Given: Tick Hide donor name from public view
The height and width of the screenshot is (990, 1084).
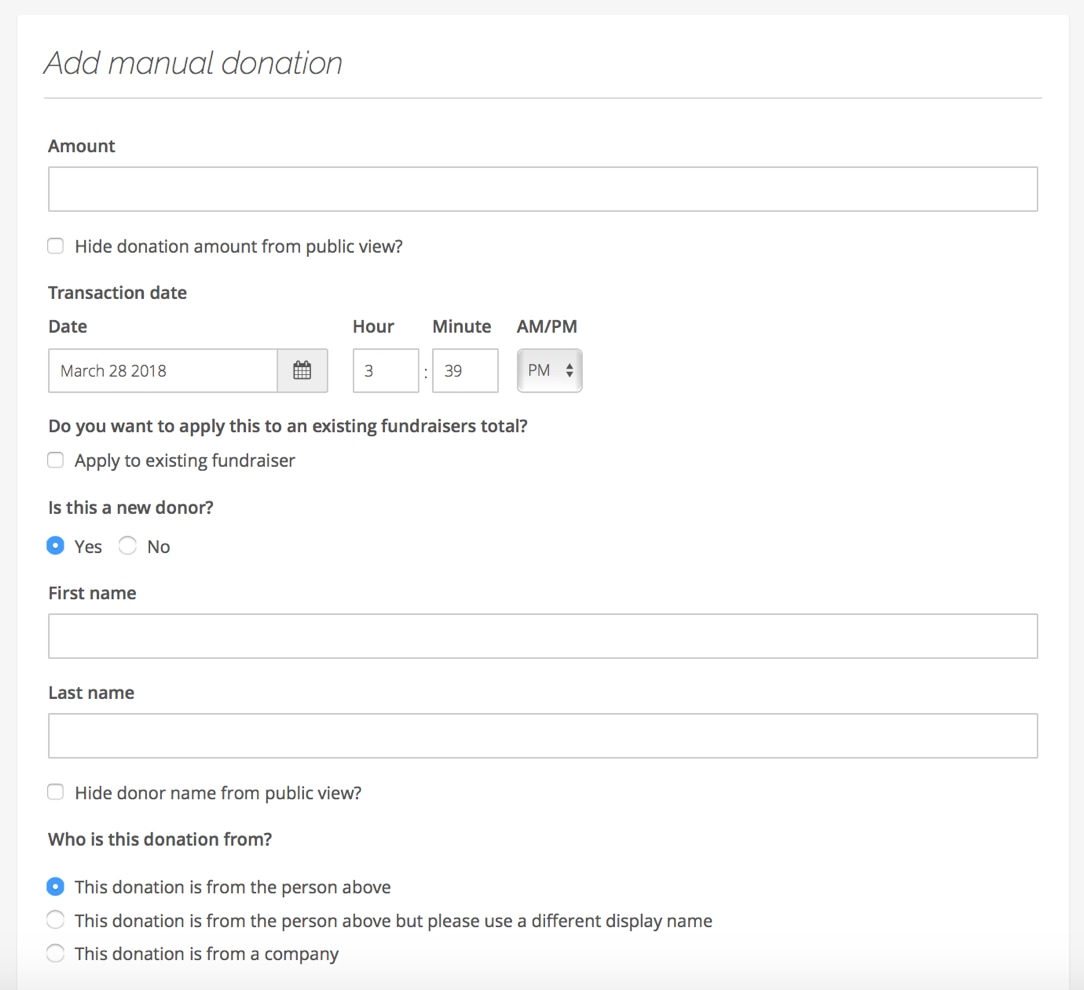Looking at the screenshot, I should [x=56, y=793].
